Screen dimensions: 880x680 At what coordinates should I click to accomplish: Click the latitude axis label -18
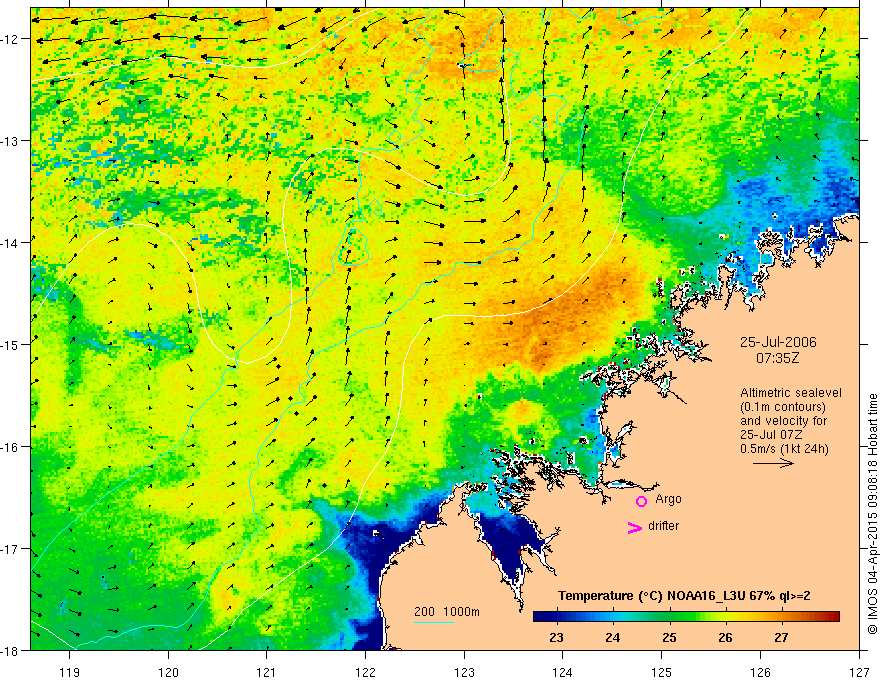tap(11, 650)
